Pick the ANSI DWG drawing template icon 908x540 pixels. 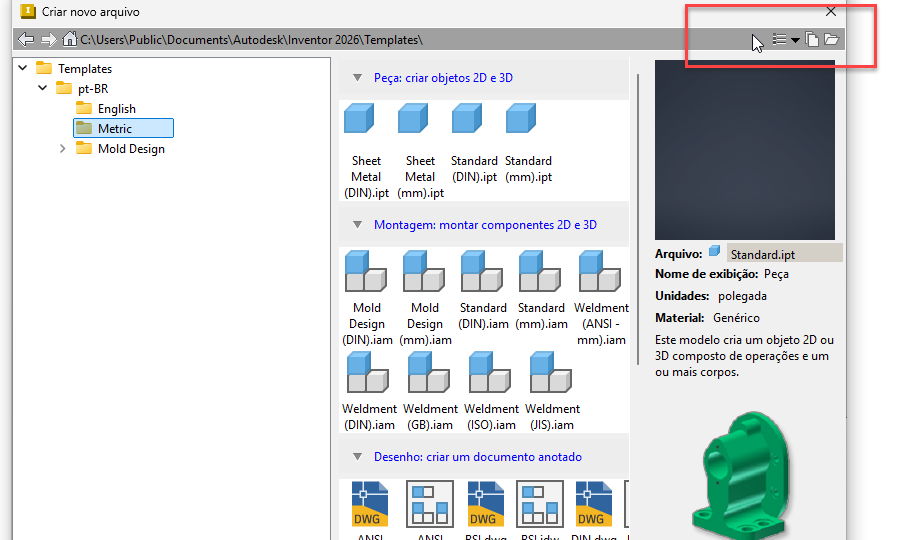[369, 504]
